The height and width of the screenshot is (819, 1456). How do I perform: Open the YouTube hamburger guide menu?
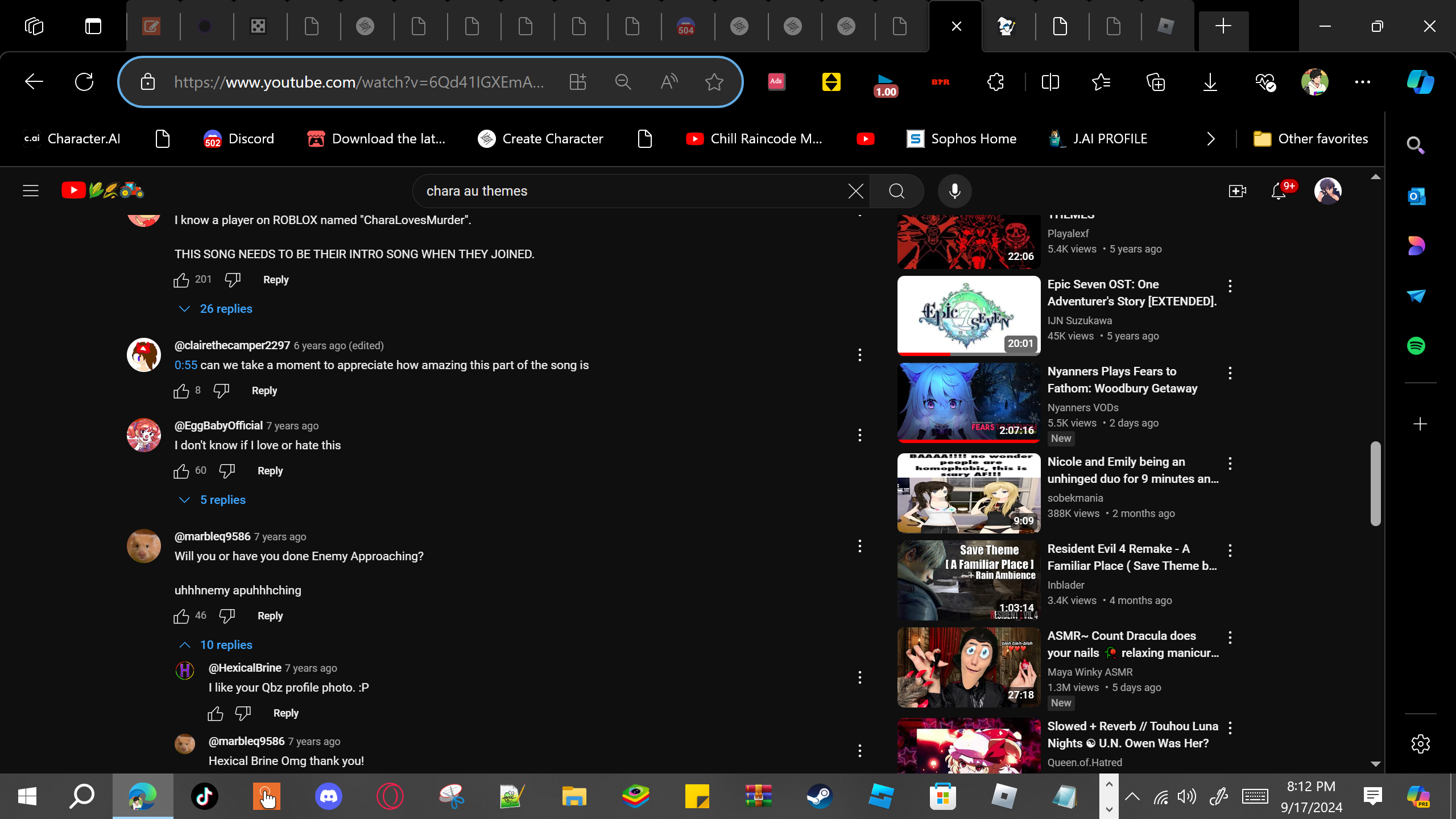[31, 191]
